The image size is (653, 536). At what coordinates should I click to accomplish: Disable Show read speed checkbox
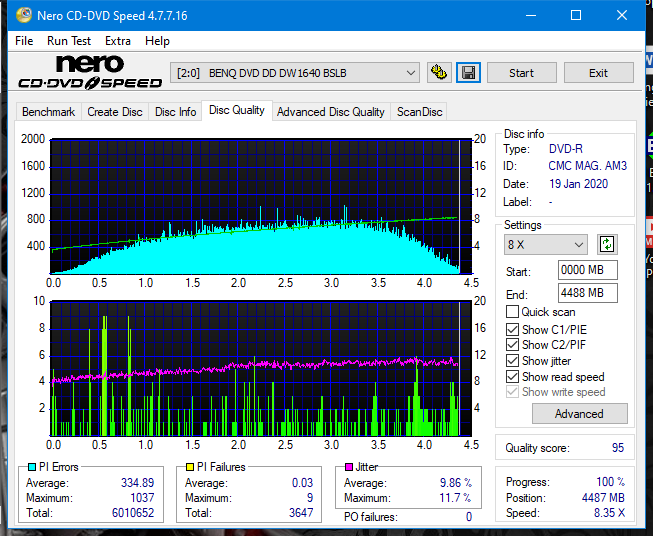(x=512, y=376)
